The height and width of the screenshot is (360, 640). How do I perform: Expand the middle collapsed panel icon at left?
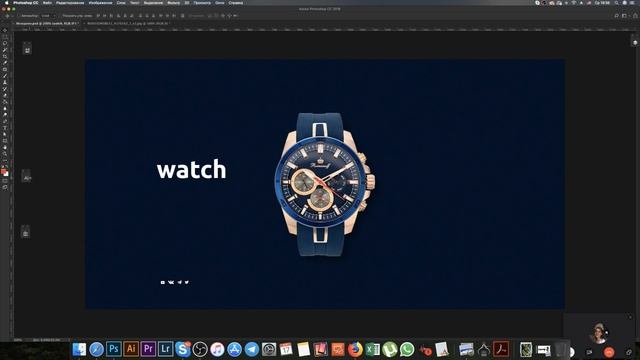pyautogui.click(x=26, y=177)
